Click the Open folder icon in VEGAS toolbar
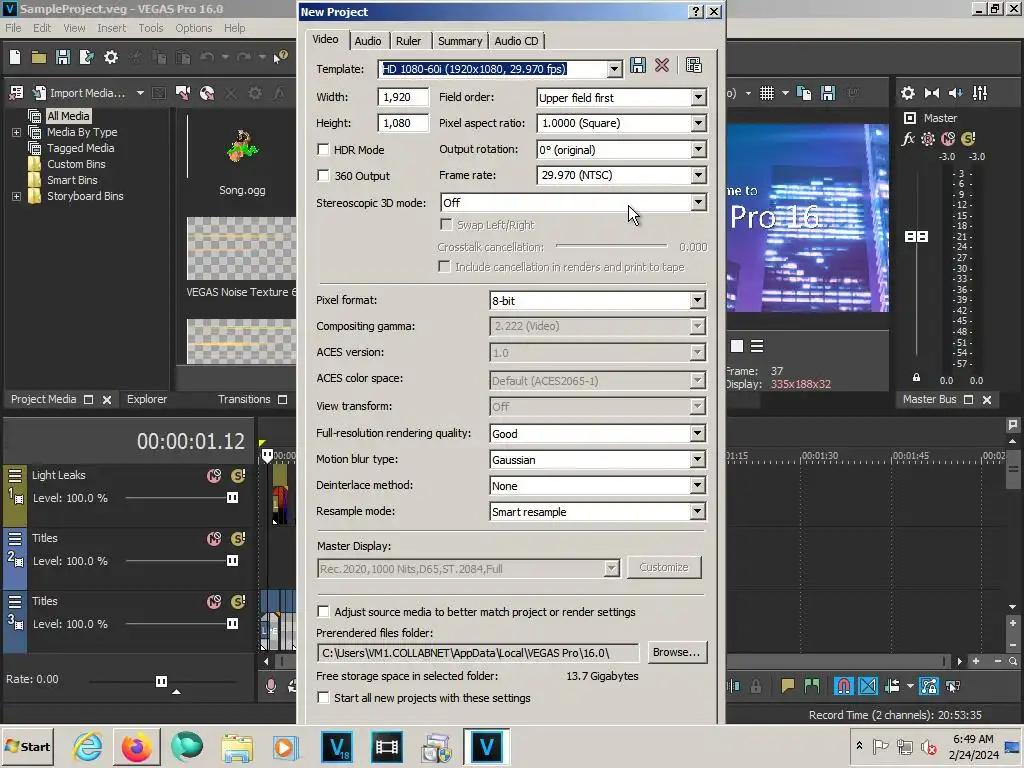The image size is (1024, 768). tap(39, 57)
